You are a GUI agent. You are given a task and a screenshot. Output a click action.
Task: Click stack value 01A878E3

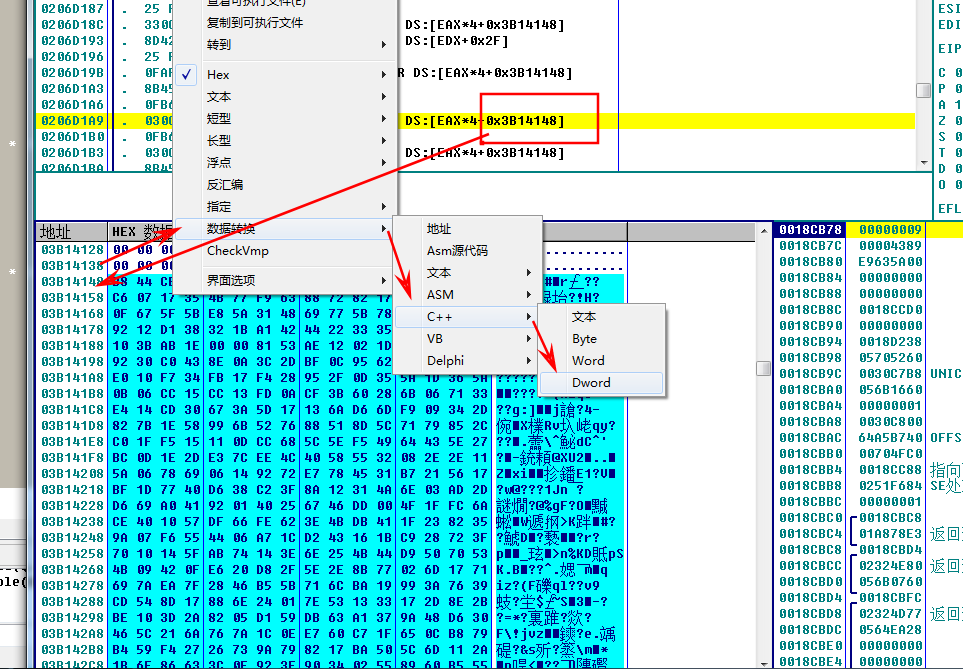tap(891, 533)
